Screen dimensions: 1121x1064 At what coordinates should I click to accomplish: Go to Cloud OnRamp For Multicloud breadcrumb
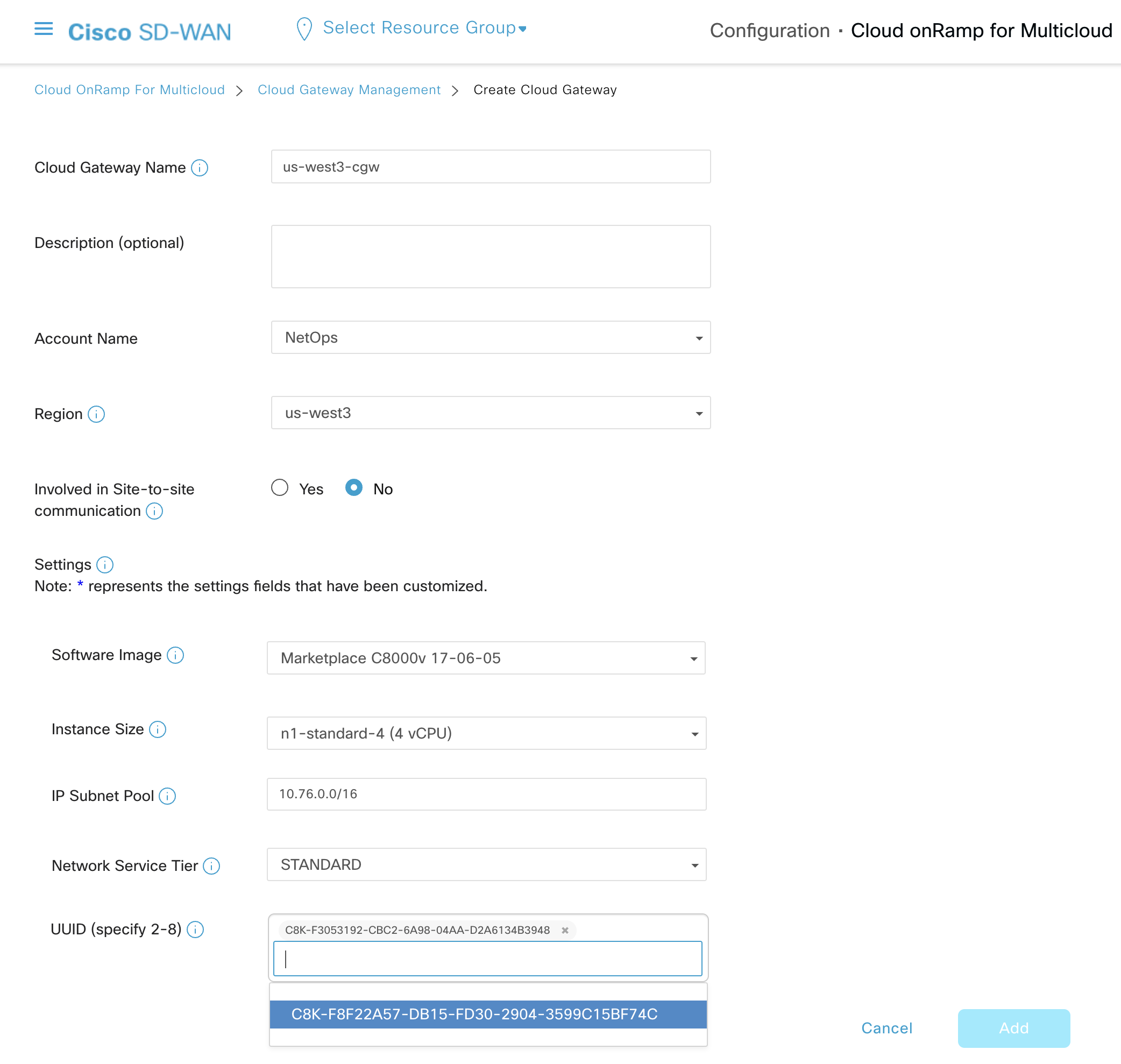click(x=129, y=90)
